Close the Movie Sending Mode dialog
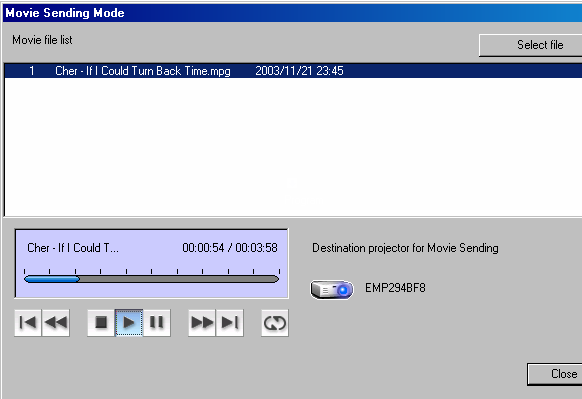582x399 pixels. [555, 374]
